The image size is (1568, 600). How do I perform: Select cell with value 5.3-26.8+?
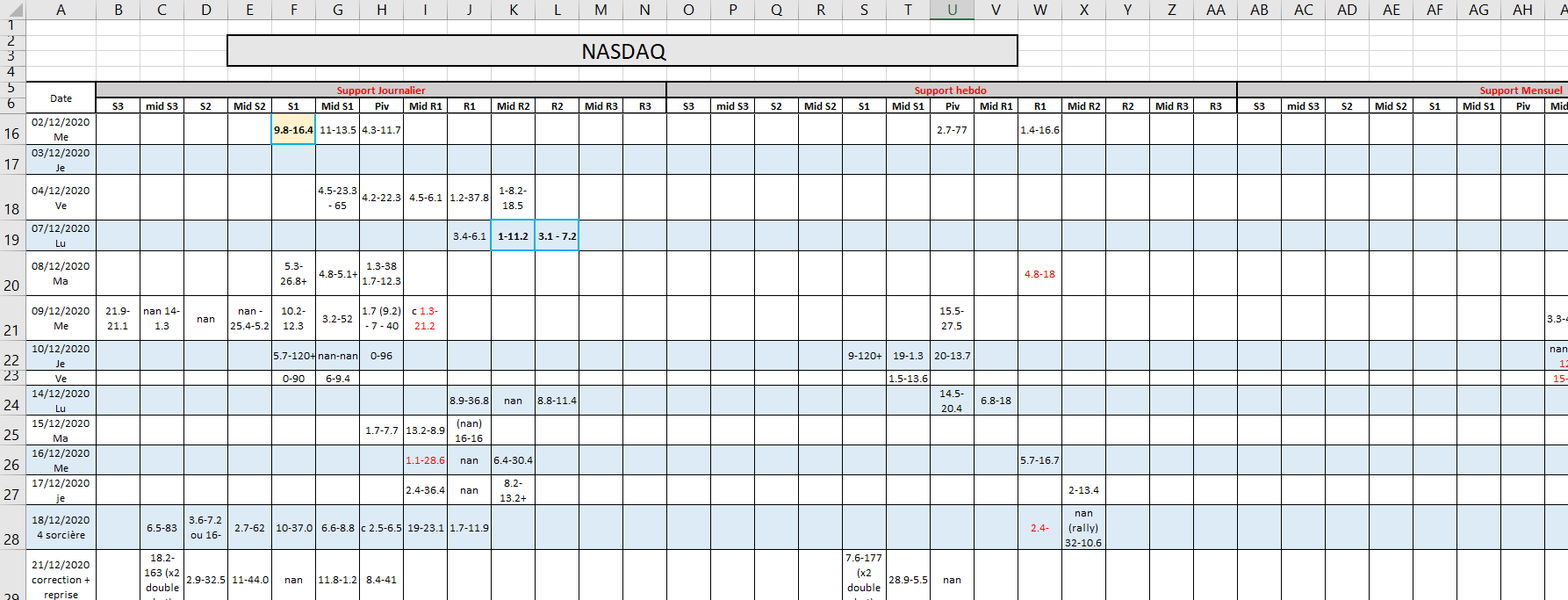[293, 273]
